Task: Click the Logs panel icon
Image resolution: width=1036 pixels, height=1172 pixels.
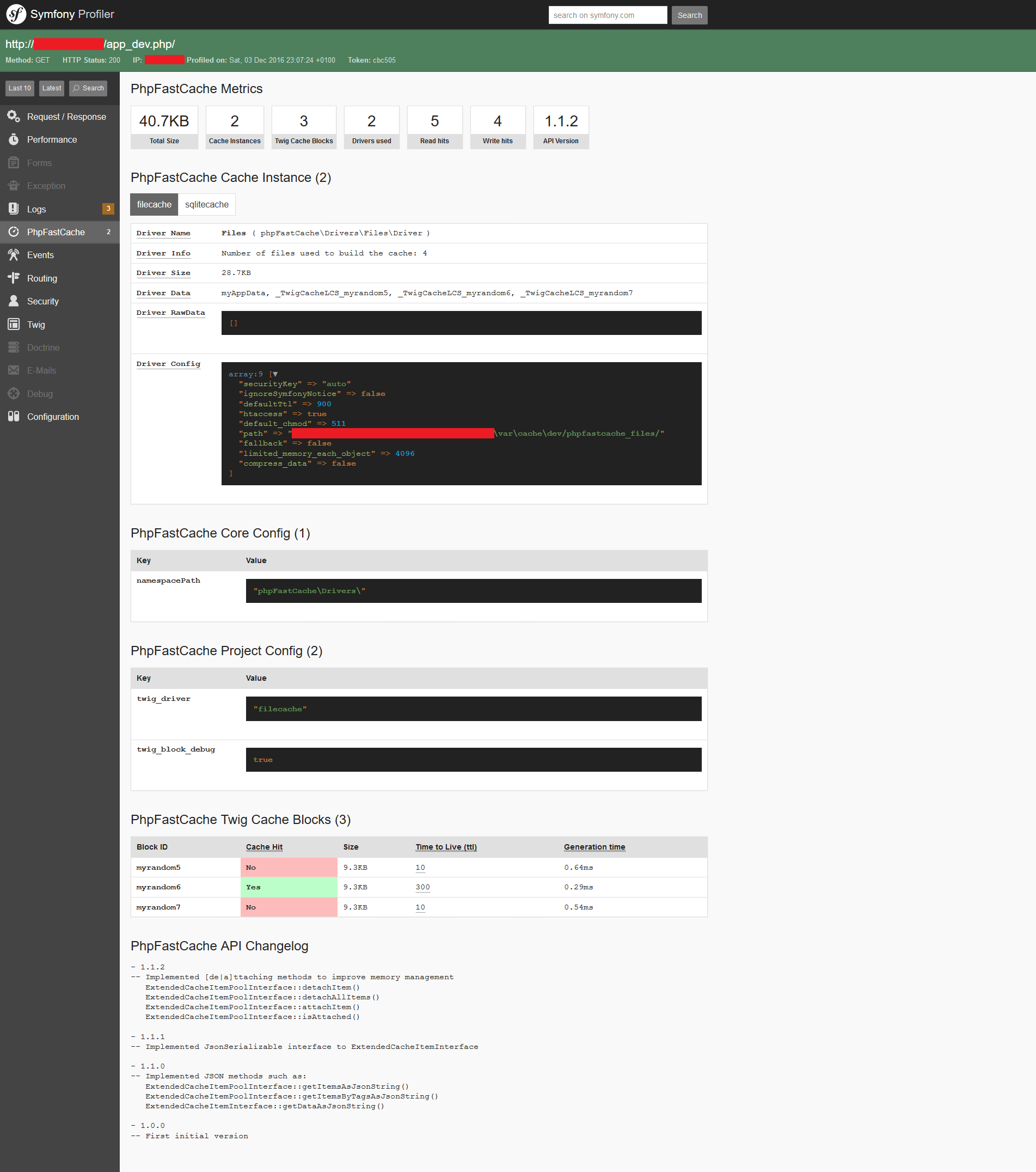Action: 14,209
